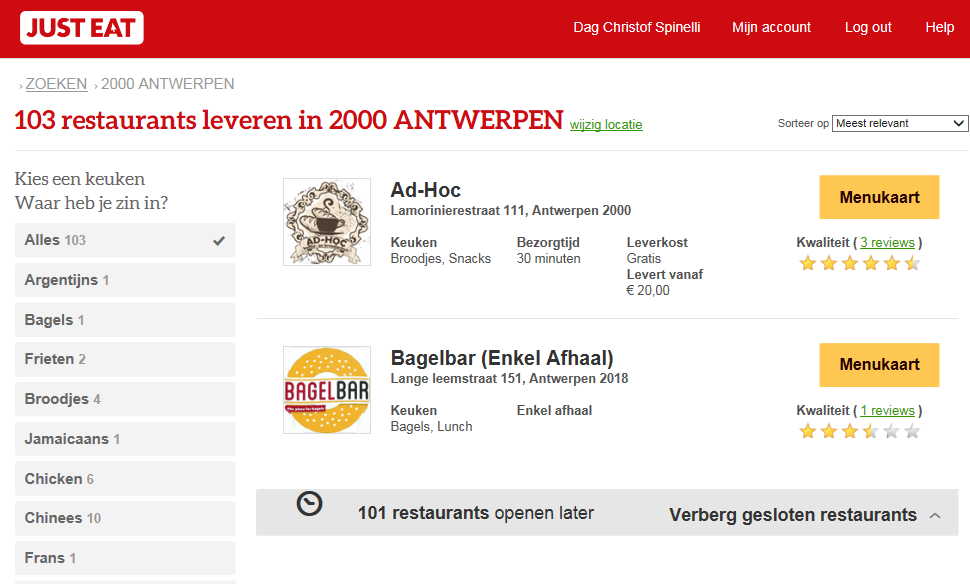Open the Bagelbar restaurant logo
Viewport: 970px width, 584px height.
[326, 390]
